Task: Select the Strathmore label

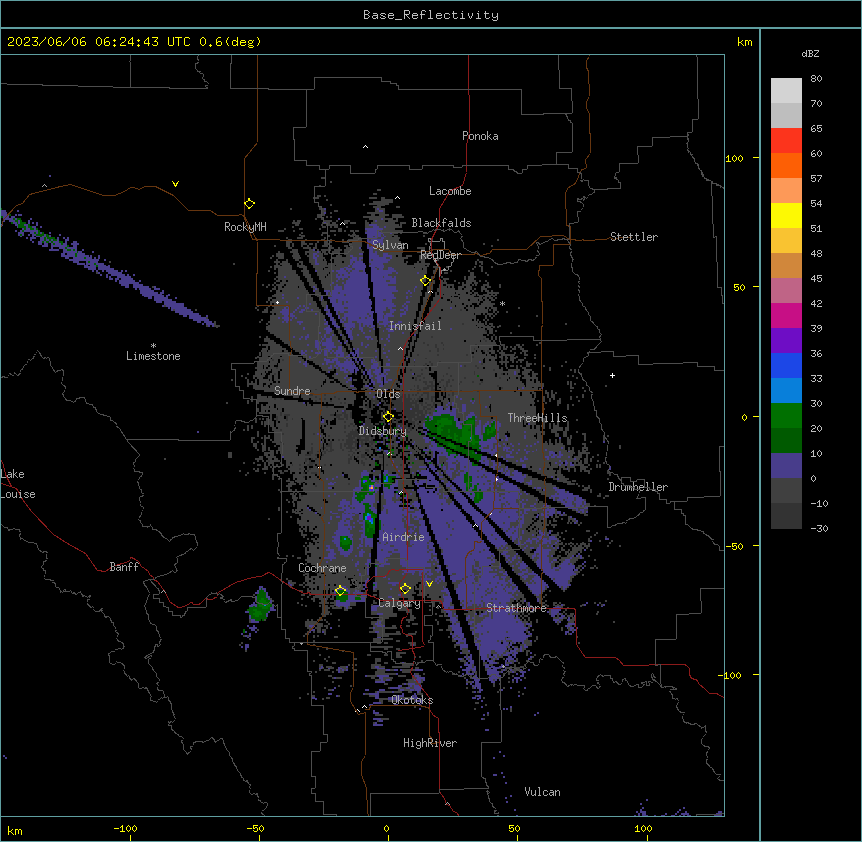Action: click(x=516, y=608)
